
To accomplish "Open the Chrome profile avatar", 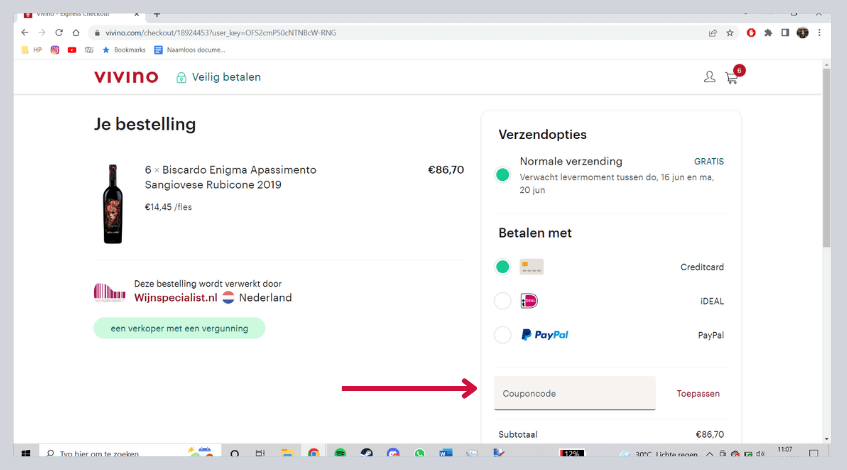I will tap(803, 33).
